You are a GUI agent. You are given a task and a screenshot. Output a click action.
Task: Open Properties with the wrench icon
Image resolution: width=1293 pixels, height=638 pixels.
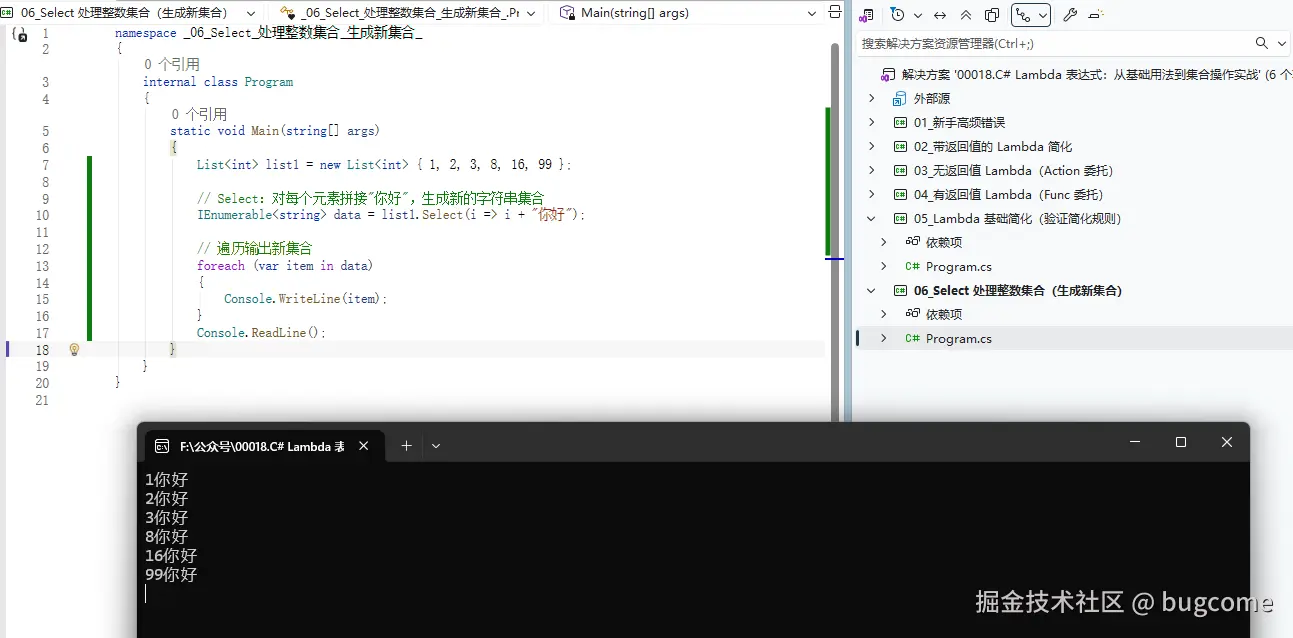click(1069, 15)
